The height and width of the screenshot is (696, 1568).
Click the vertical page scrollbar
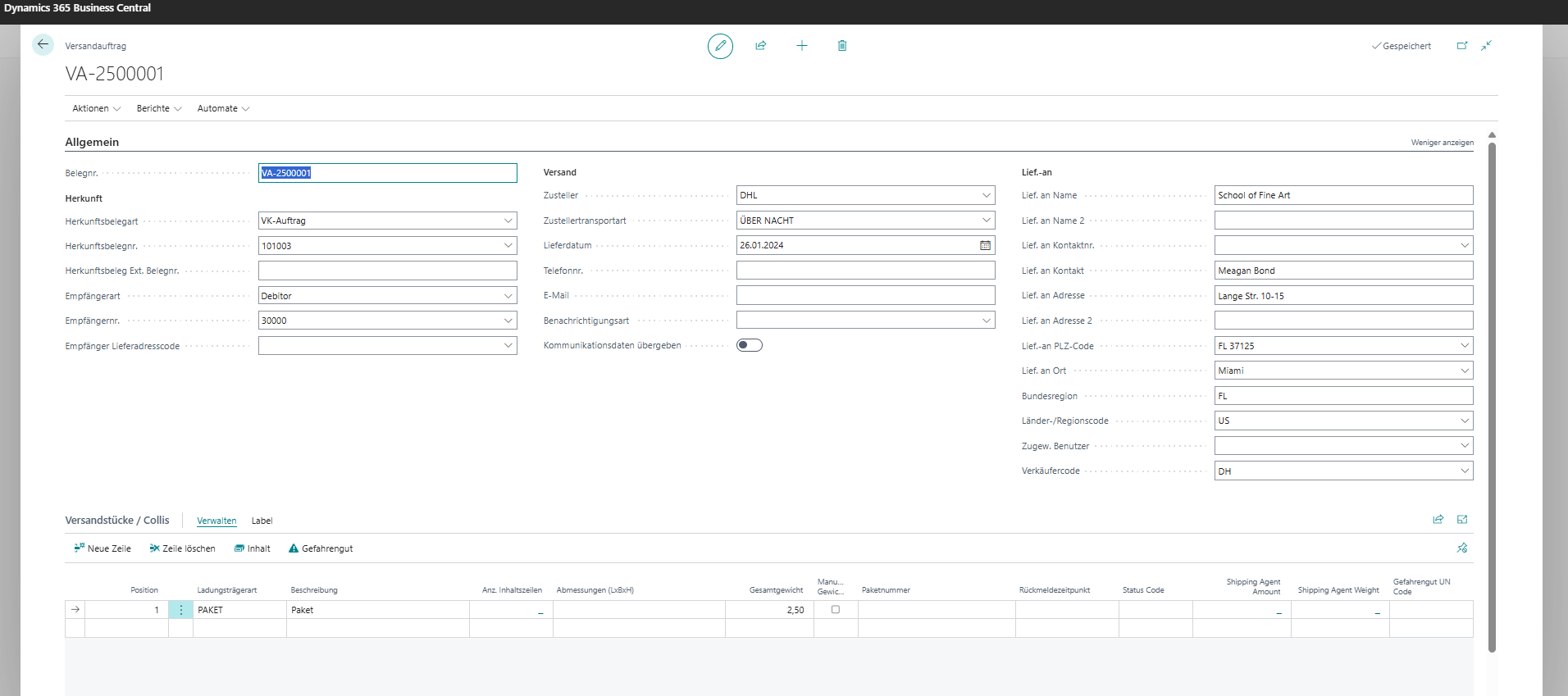(1492, 393)
